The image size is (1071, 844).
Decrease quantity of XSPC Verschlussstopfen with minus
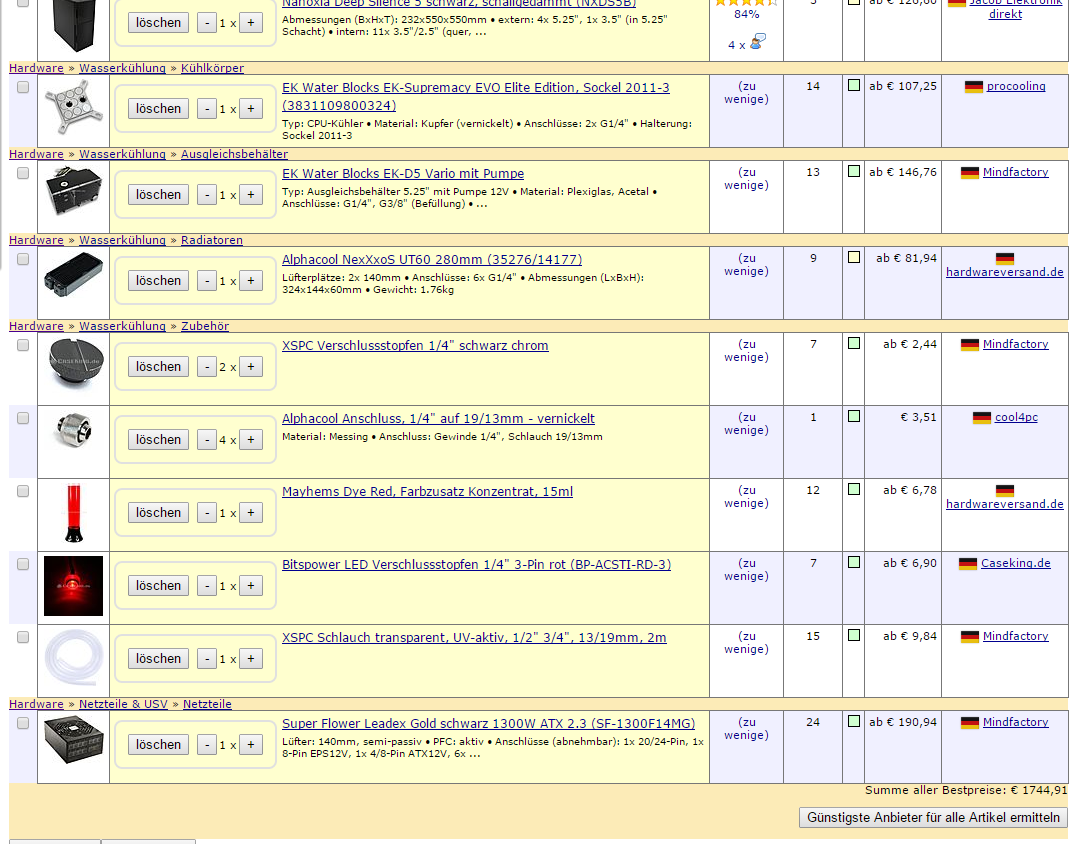207,367
